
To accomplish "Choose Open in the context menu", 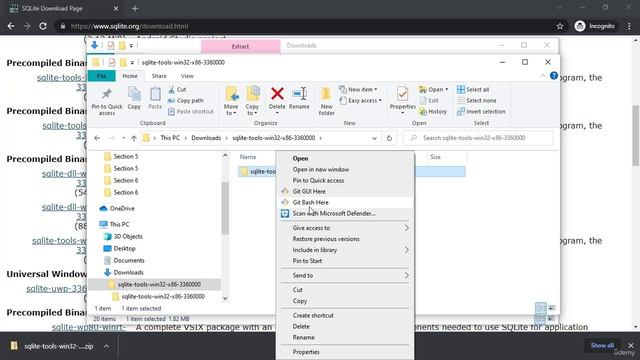I will pos(346,158).
